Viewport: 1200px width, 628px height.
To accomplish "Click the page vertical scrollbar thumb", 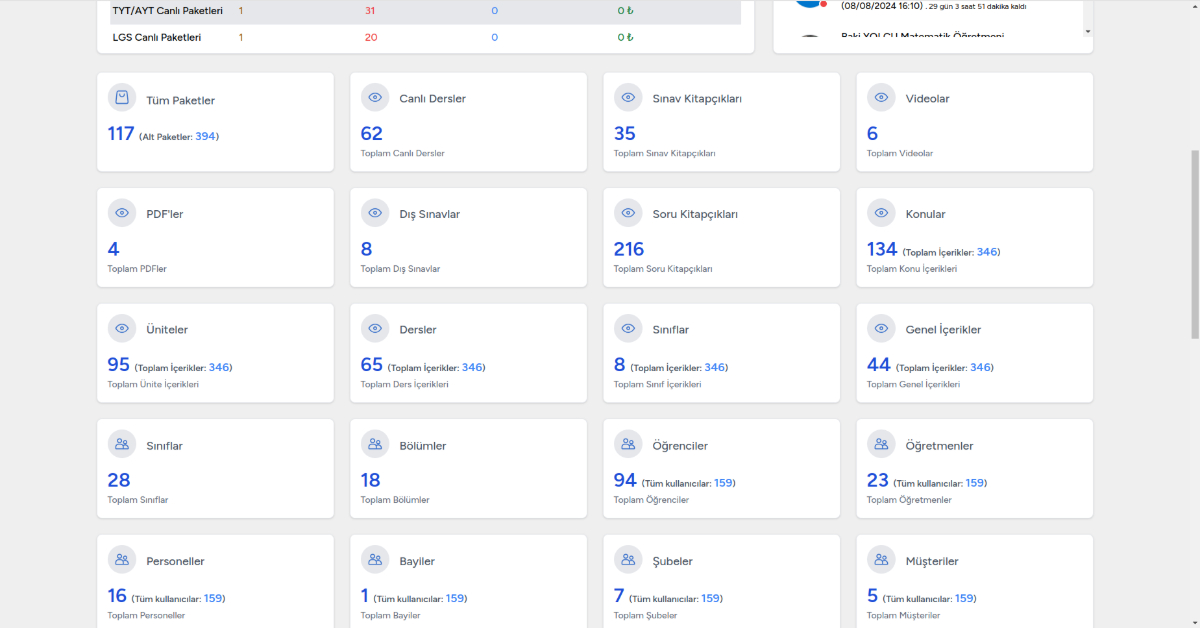I will [x=1194, y=245].
